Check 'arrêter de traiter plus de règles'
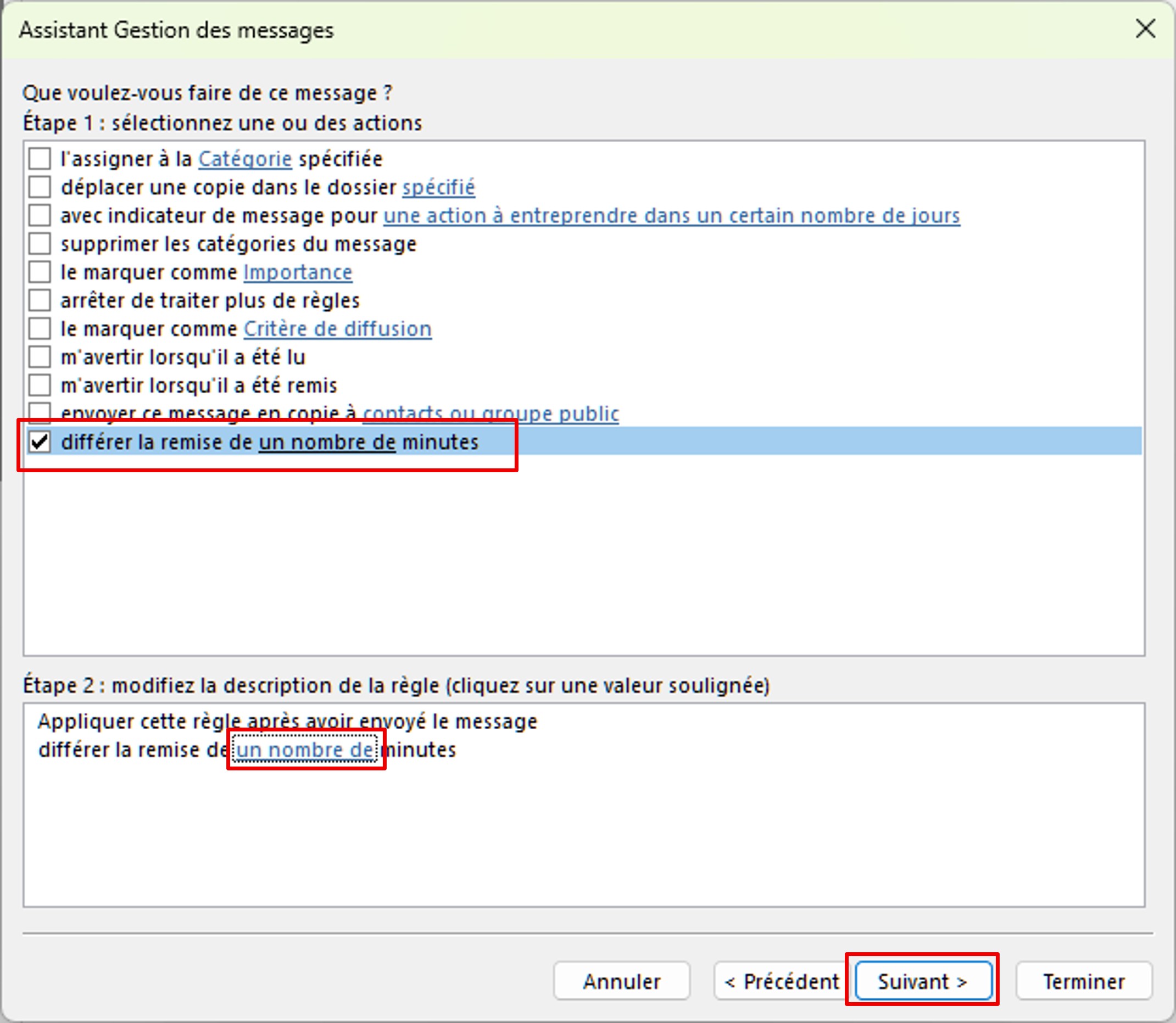The height and width of the screenshot is (1023, 1176). click(40, 300)
